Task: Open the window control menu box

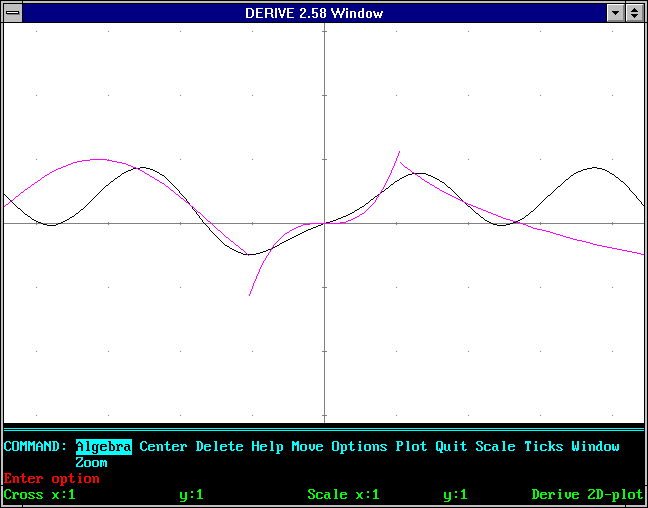Action: click(13, 13)
